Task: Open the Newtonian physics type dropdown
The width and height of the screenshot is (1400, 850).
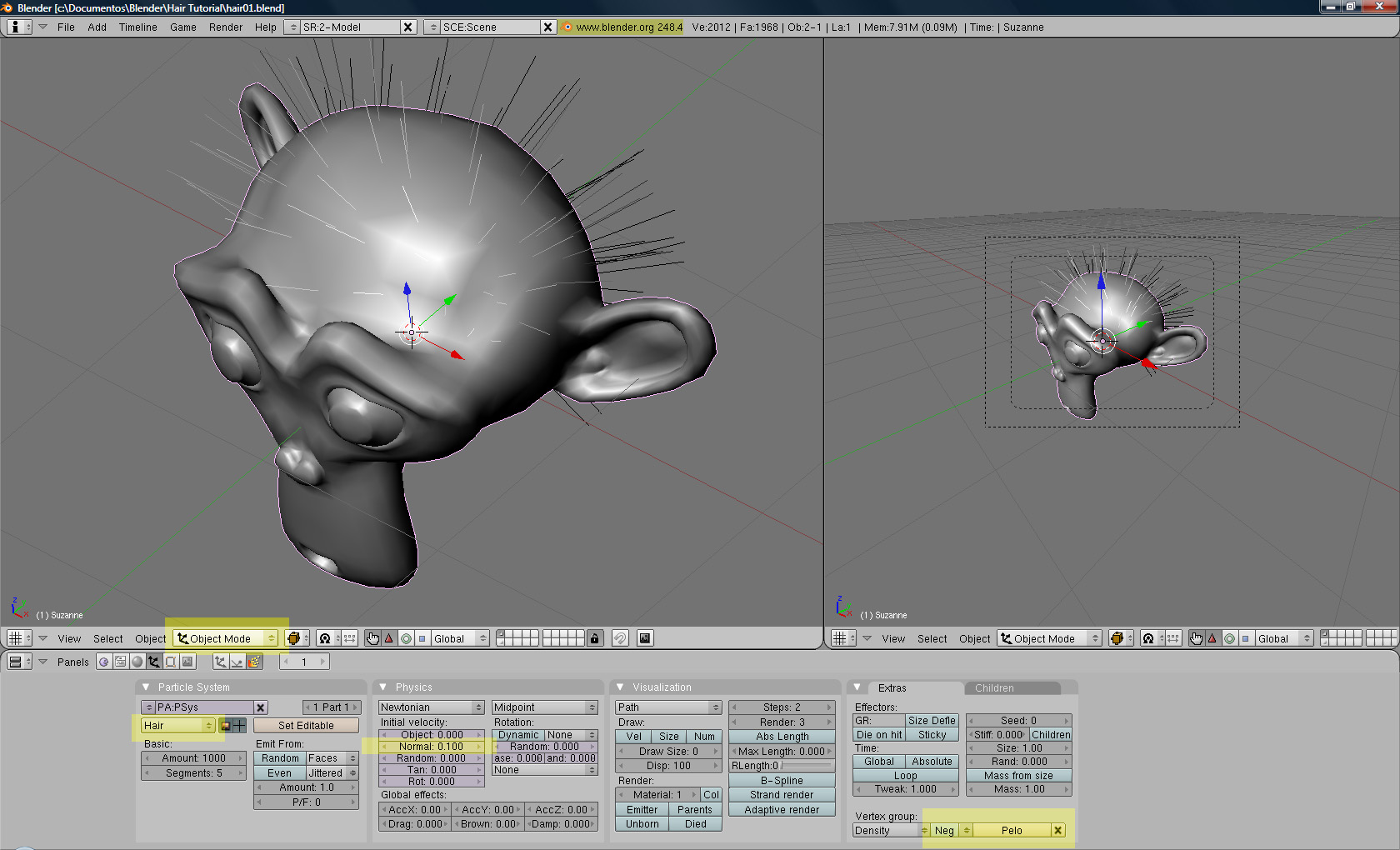Action: tap(432, 707)
